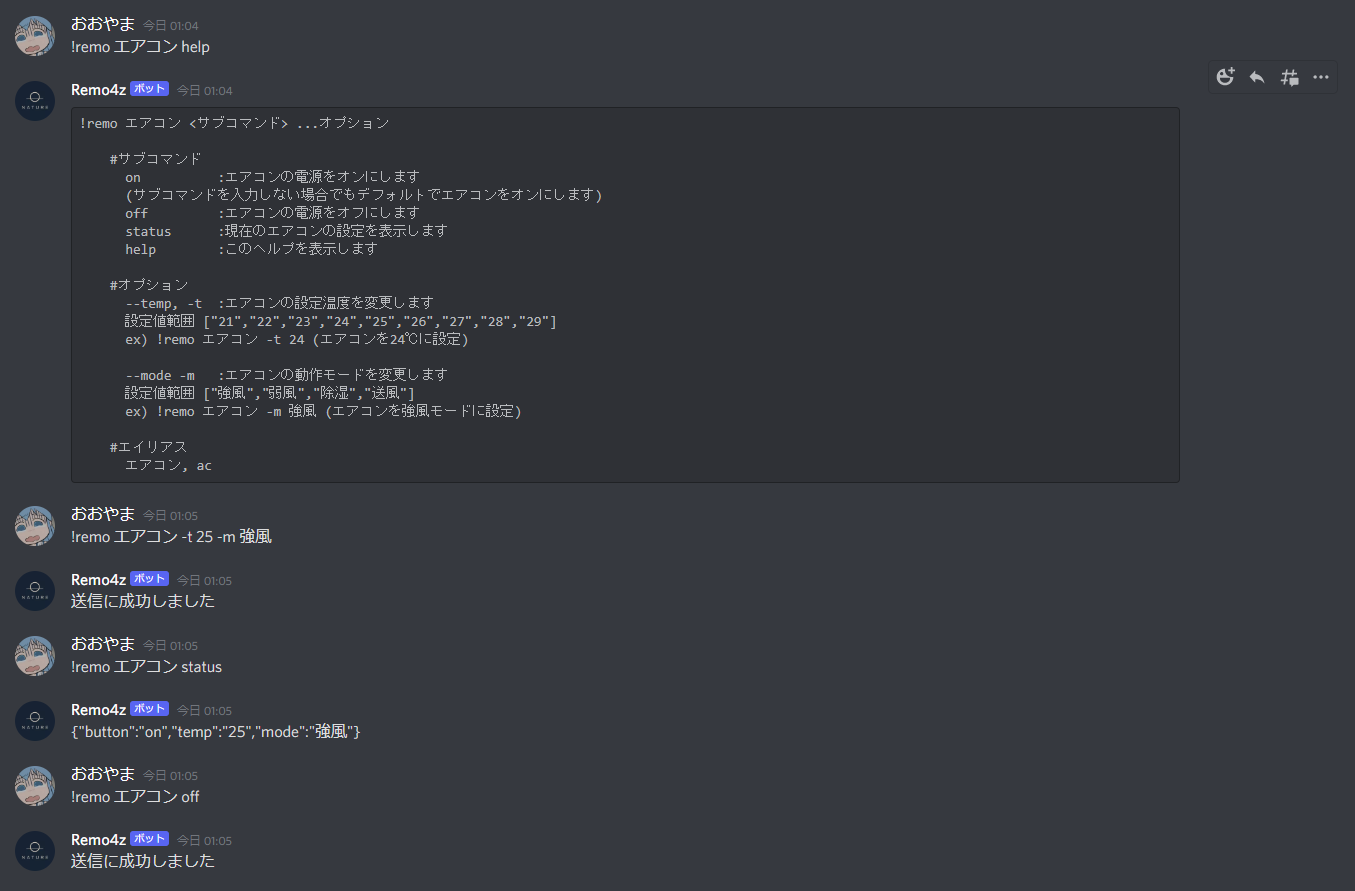Click message '!remo エアコン -t 25 -m 強風'
The width and height of the screenshot is (1355, 891).
(171, 537)
